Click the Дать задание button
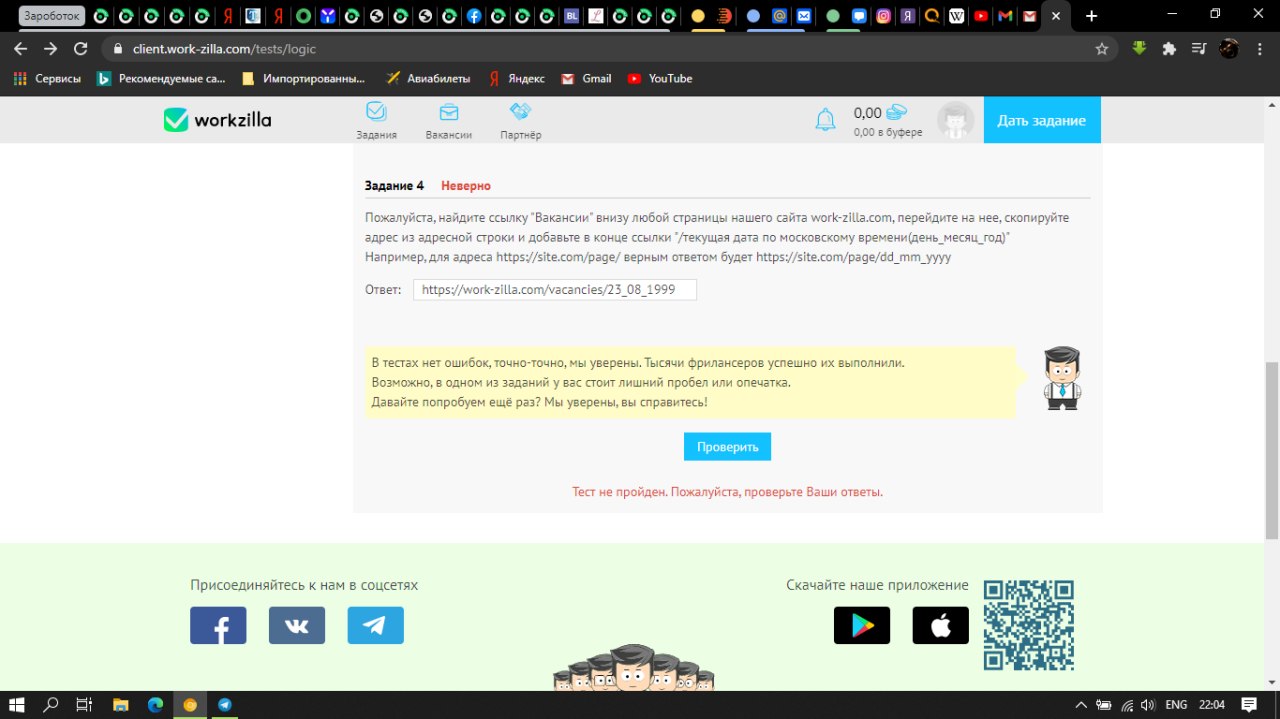 pyautogui.click(x=1042, y=120)
